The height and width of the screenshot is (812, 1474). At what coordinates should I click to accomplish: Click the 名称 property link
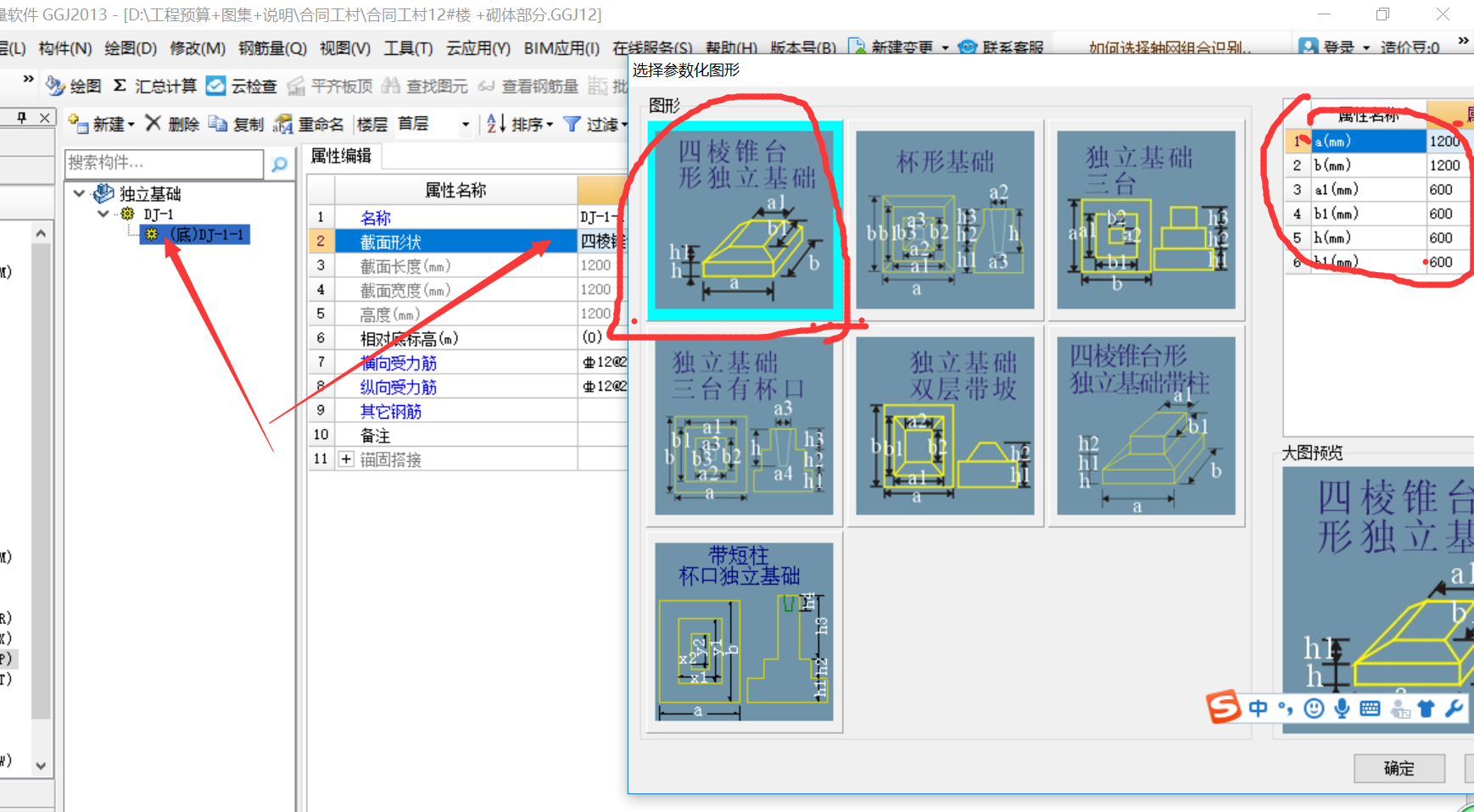pyautogui.click(x=376, y=218)
